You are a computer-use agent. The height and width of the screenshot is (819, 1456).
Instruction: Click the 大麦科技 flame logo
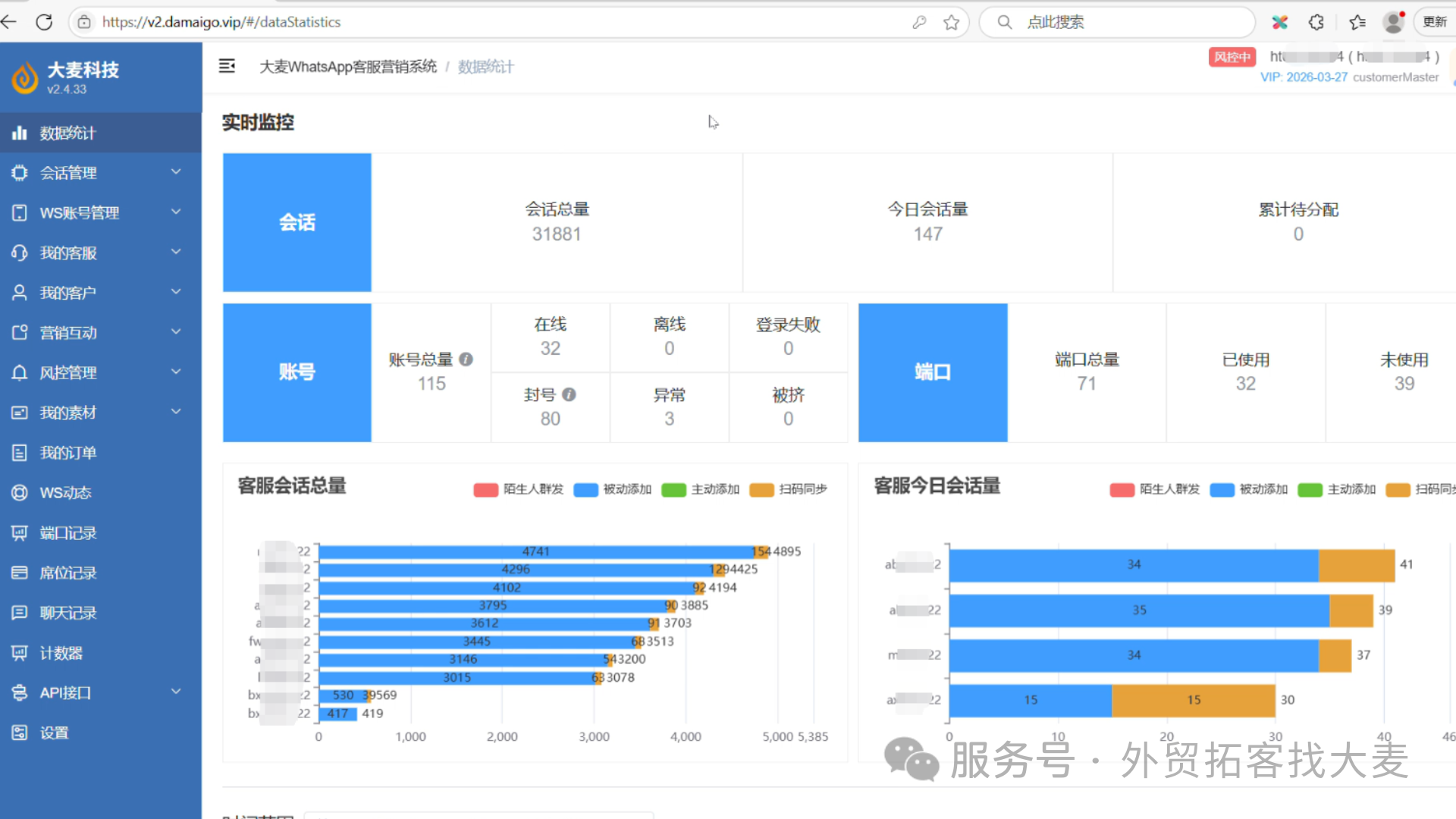pos(25,78)
